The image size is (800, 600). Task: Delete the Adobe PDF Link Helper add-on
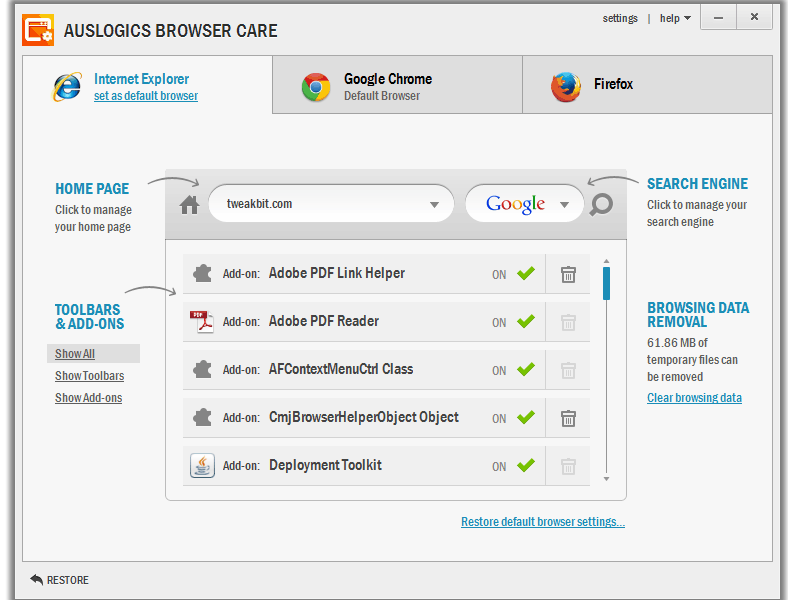coord(568,274)
